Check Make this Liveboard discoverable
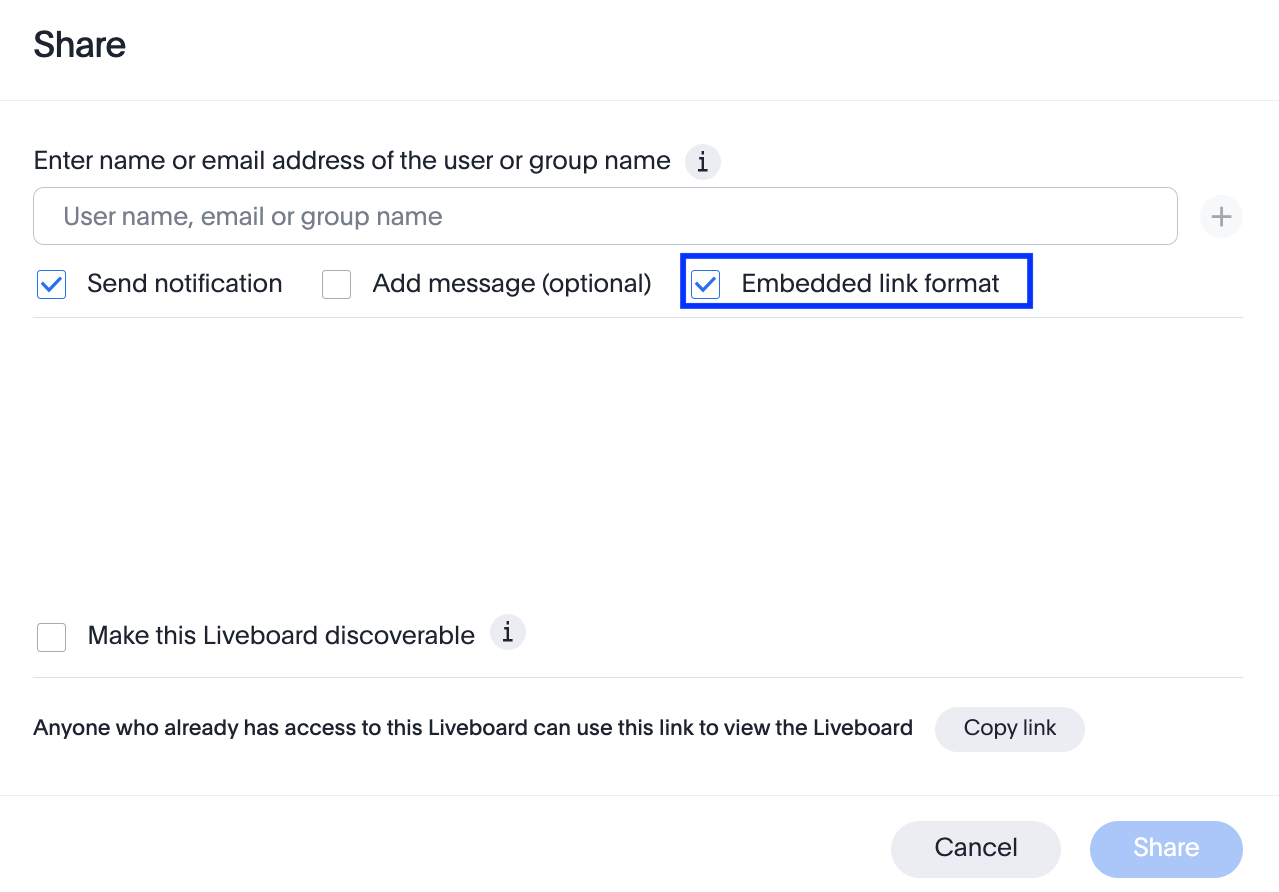The width and height of the screenshot is (1279, 892). tap(51, 637)
